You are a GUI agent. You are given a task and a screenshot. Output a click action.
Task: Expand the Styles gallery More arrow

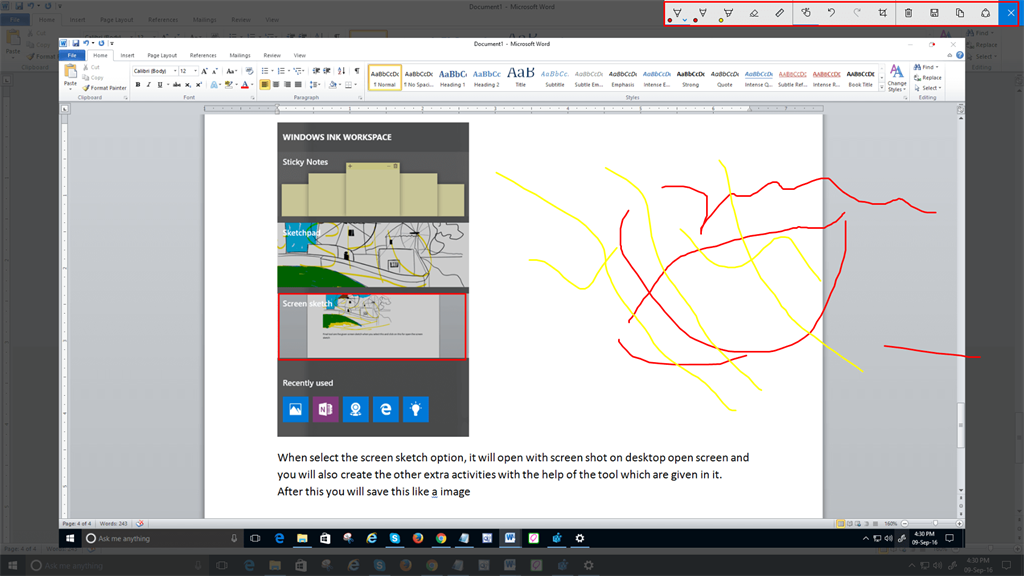882,88
